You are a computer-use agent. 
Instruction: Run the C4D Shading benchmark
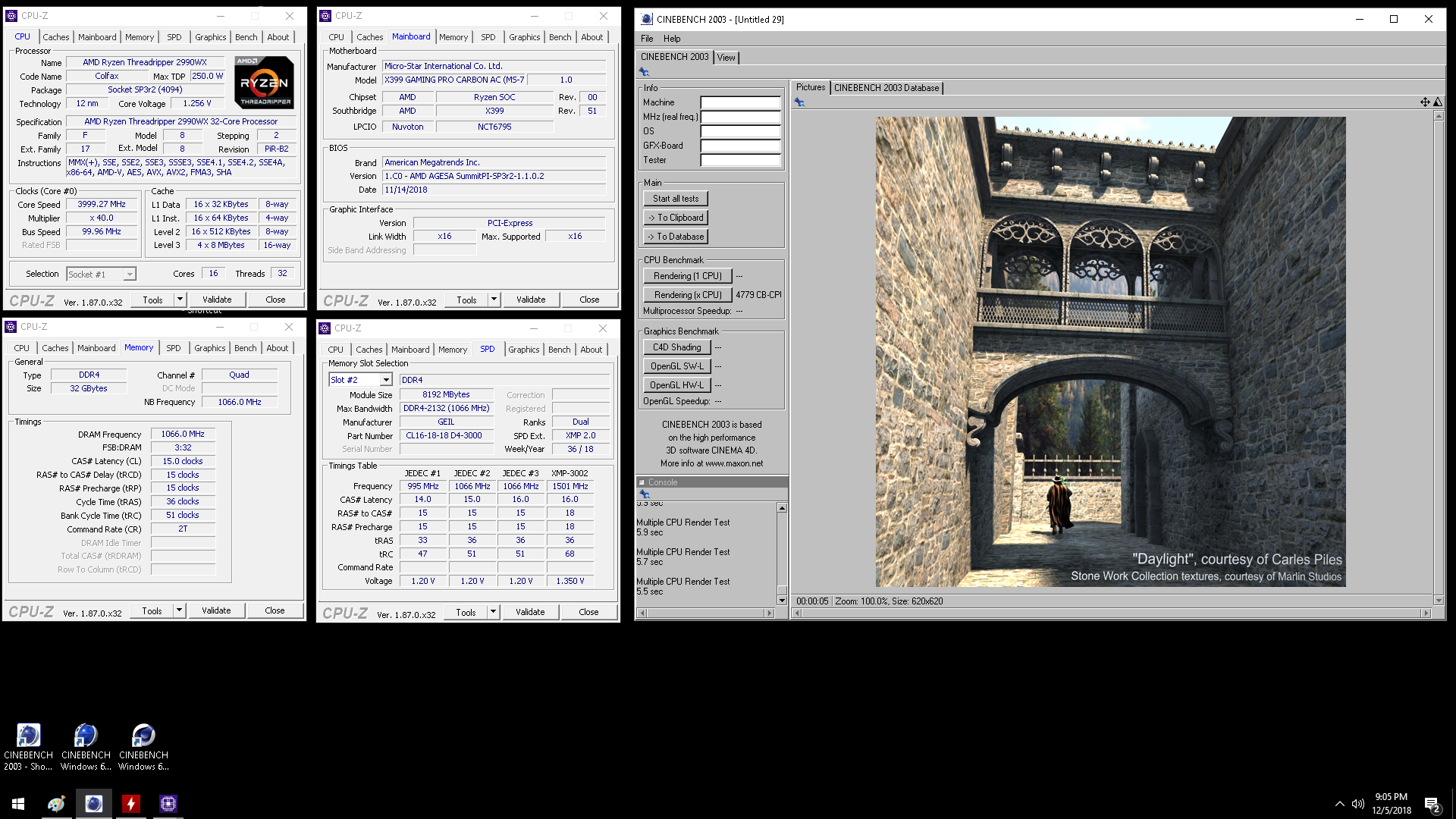[x=677, y=347]
